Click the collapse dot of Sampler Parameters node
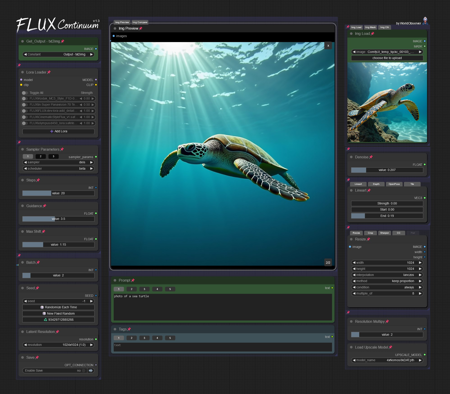 click(x=23, y=150)
